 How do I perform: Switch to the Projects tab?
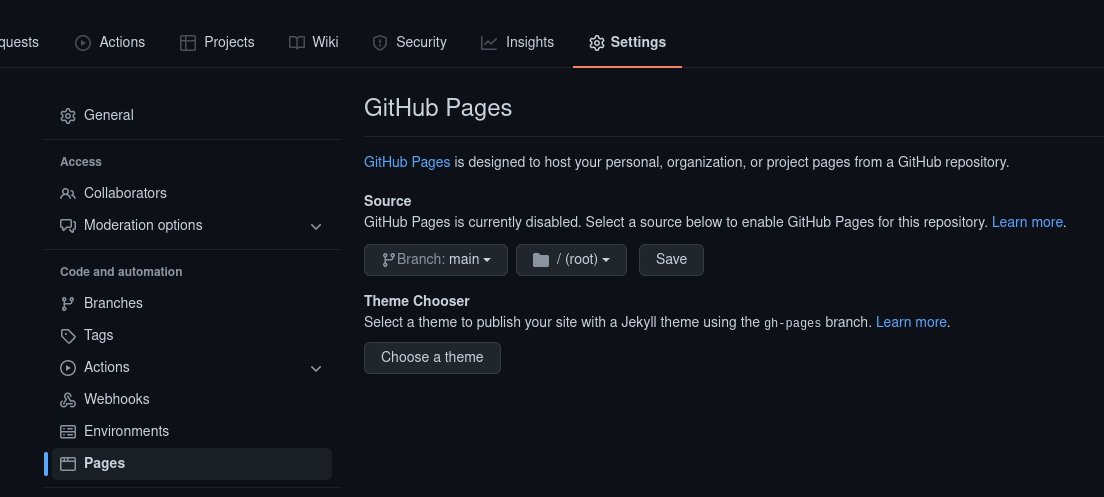217,42
